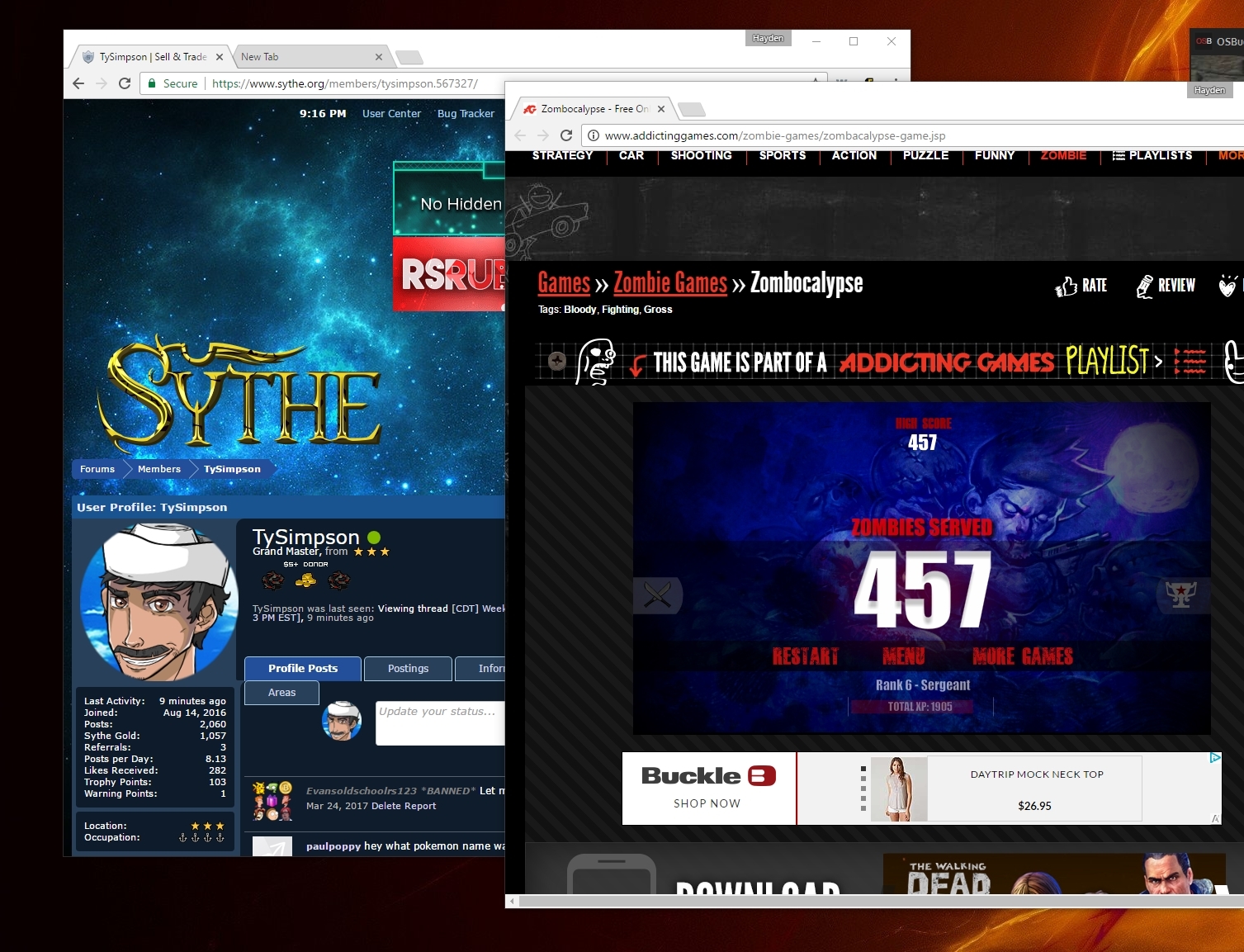Select the TySimpson Sell & Trade tab
This screenshot has height=952, width=1244.
[x=150, y=57]
